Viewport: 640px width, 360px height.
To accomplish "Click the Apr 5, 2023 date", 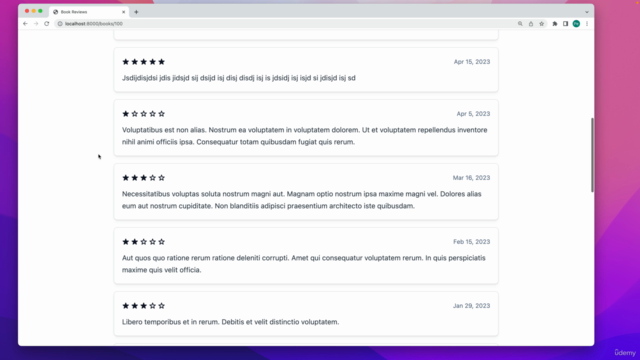I will click(x=473, y=113).
